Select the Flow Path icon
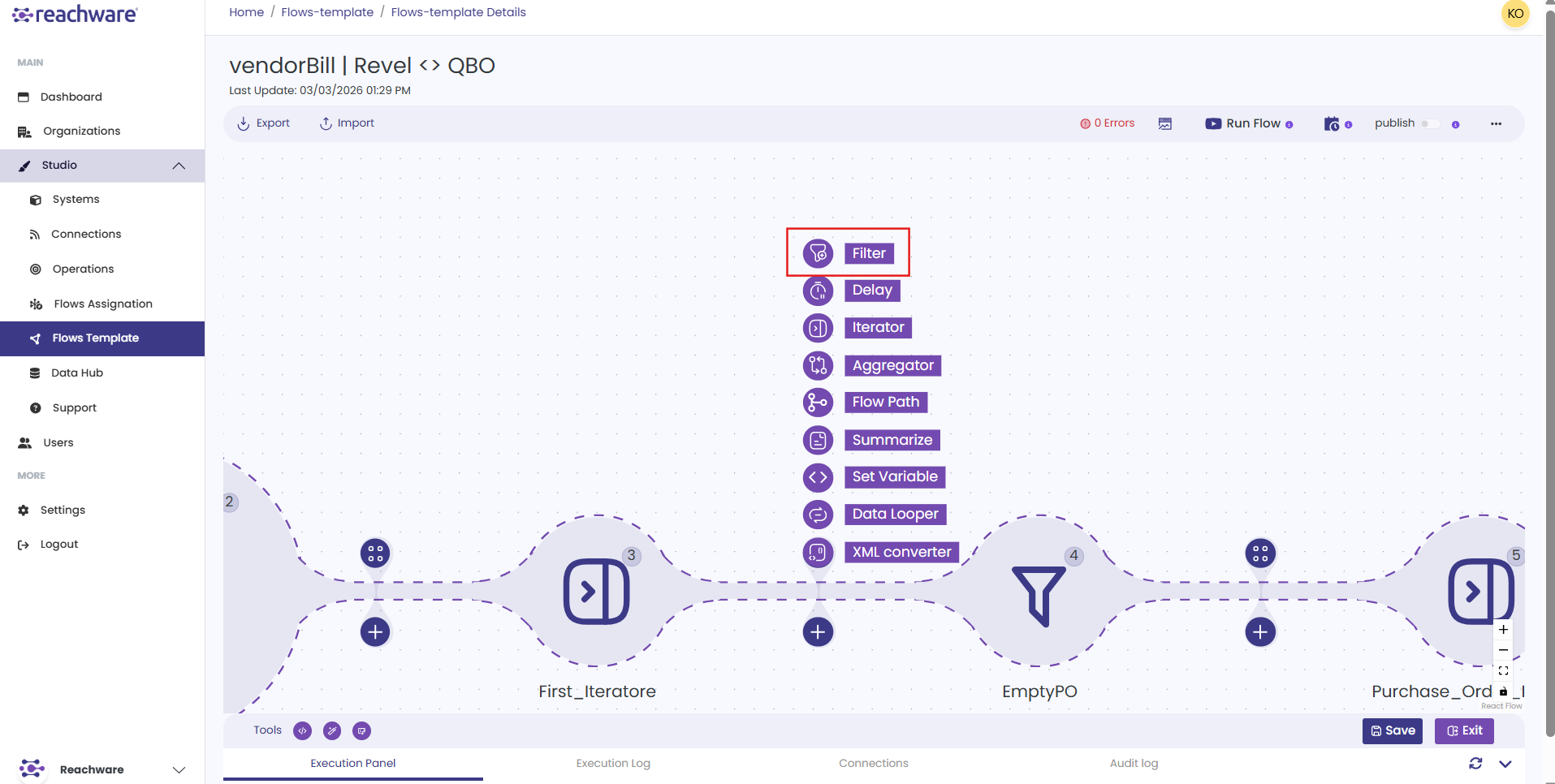 pyautogui.click(x=818, y=403)
